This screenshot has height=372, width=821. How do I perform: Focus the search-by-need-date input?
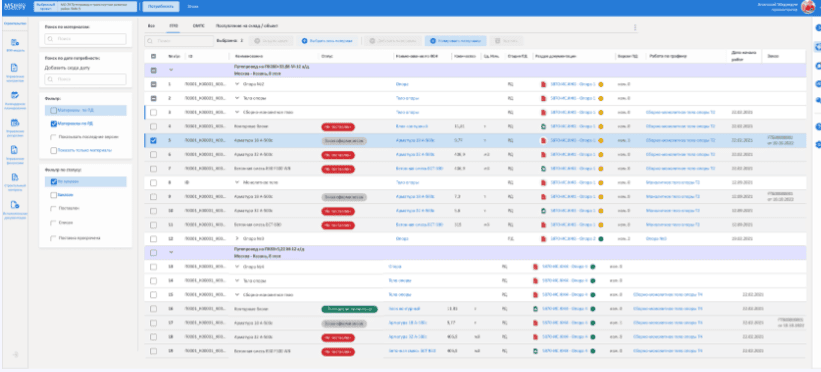(85, 79)
